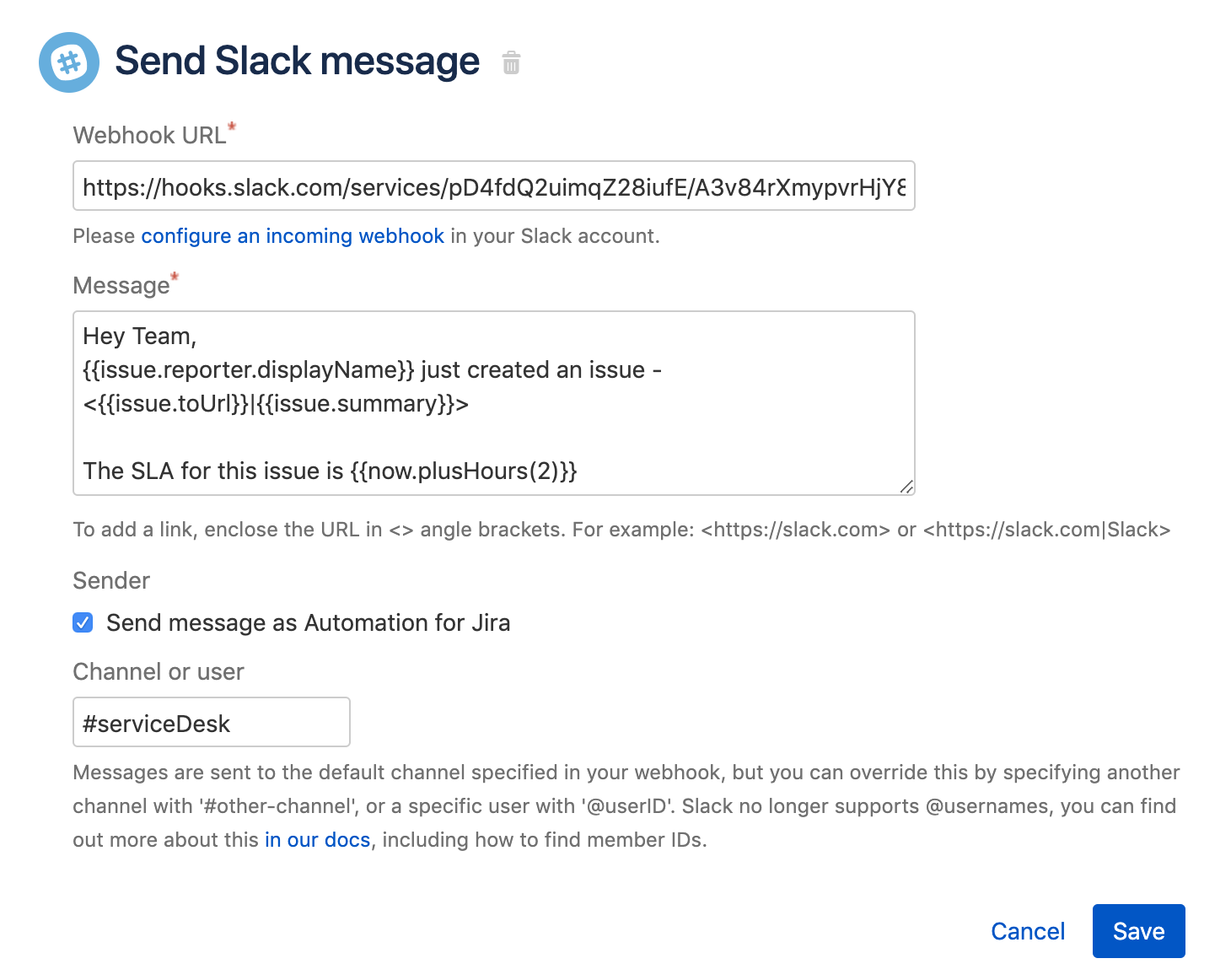Click the 'Sender' section label
Screen dimensions: 1231x980
(x=111, y=581)
